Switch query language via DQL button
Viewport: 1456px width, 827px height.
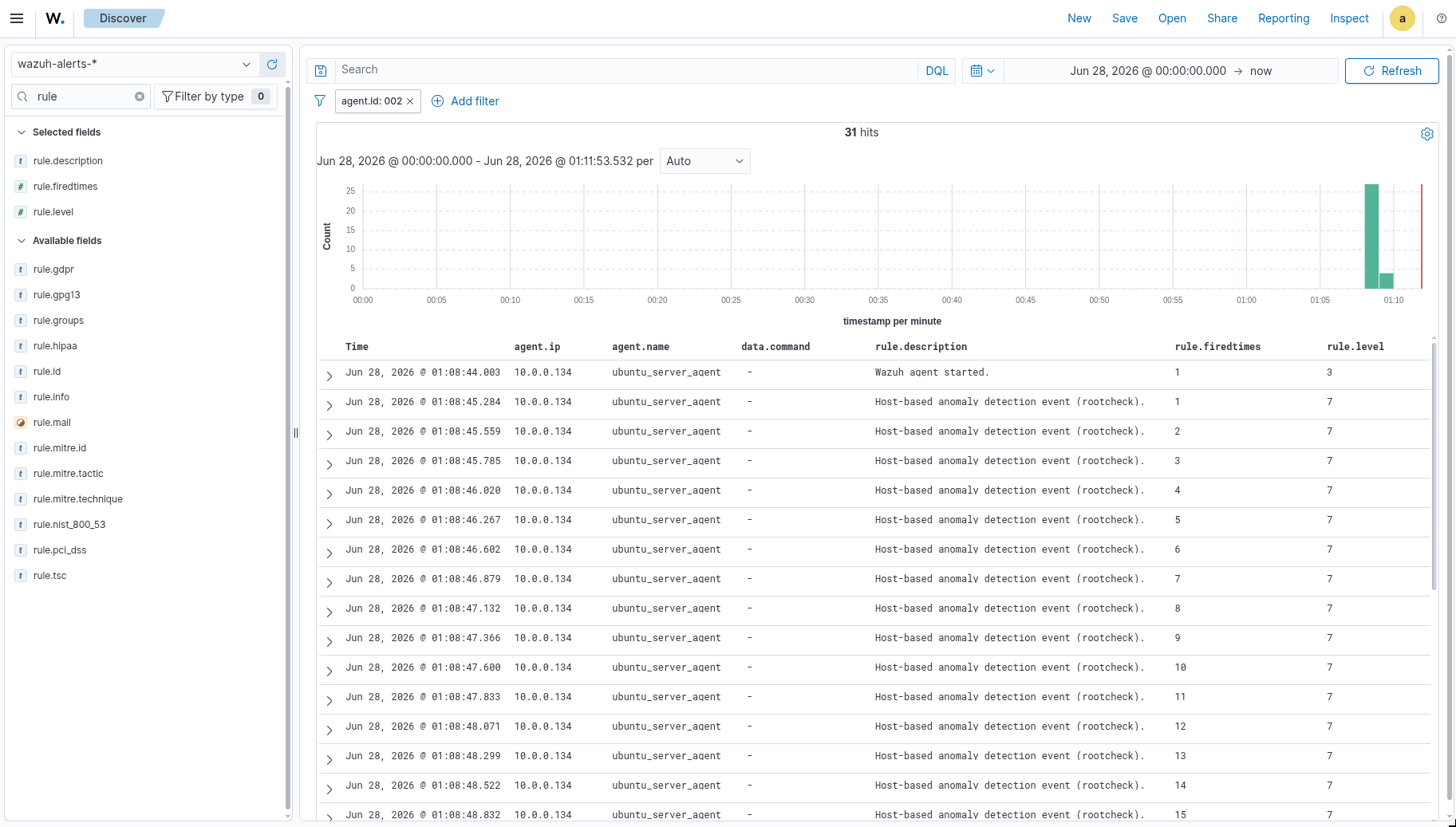[x=937, y=71]
